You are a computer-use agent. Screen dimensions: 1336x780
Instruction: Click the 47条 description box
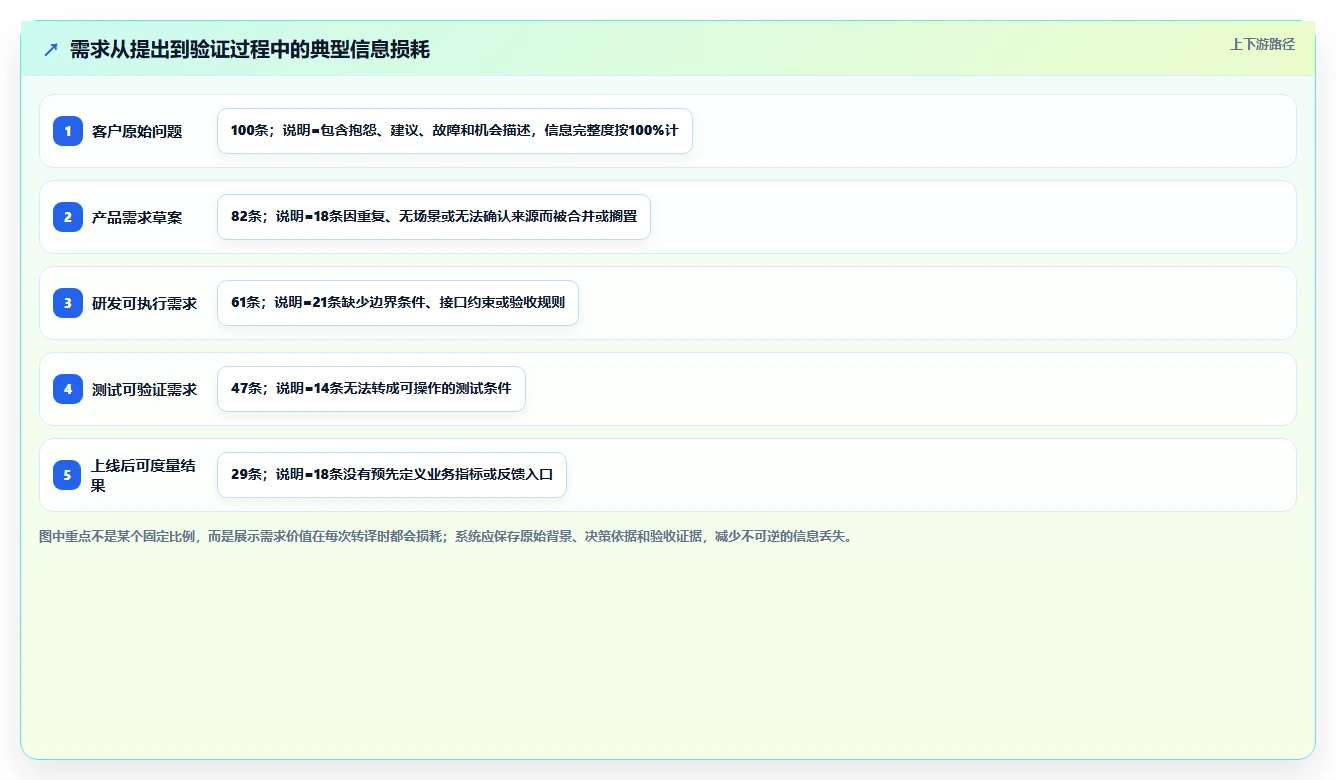(371, 389)
